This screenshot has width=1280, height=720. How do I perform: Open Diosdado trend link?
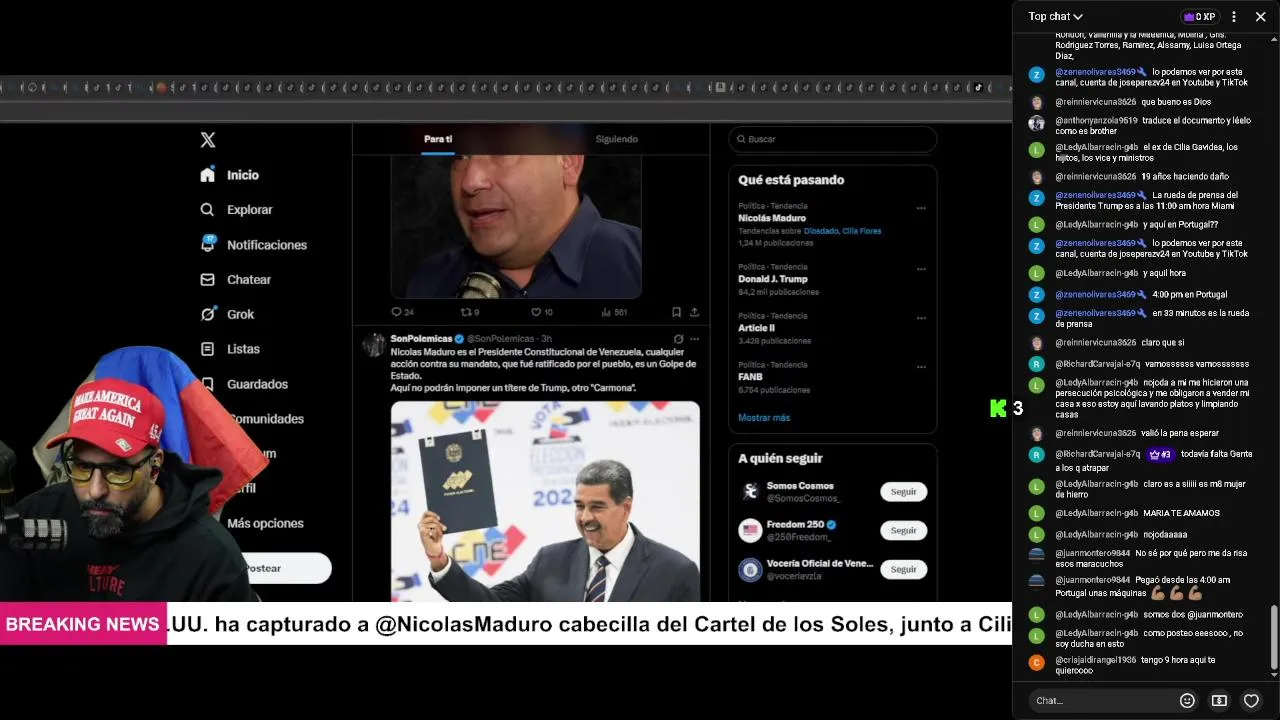820,231
